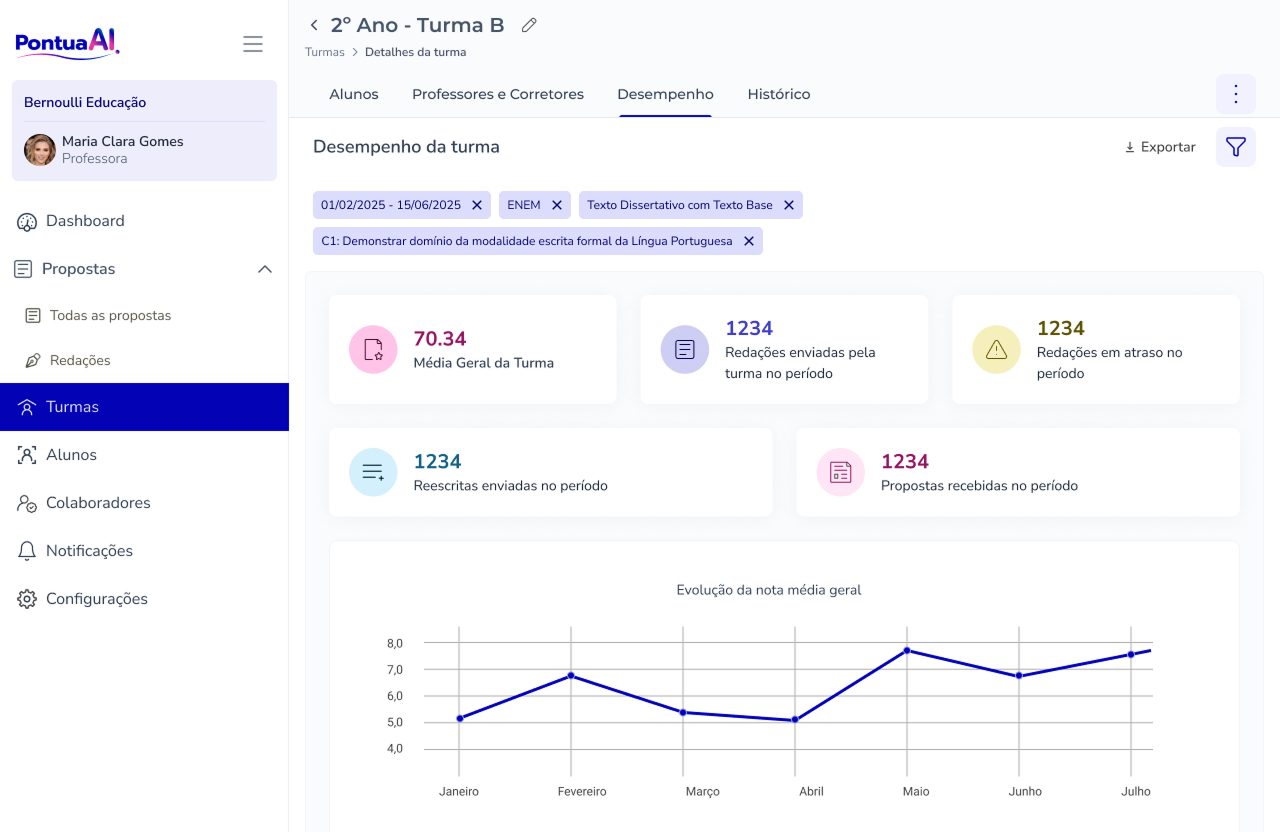Collapse the Propostas sidebar section

(265, 269)
